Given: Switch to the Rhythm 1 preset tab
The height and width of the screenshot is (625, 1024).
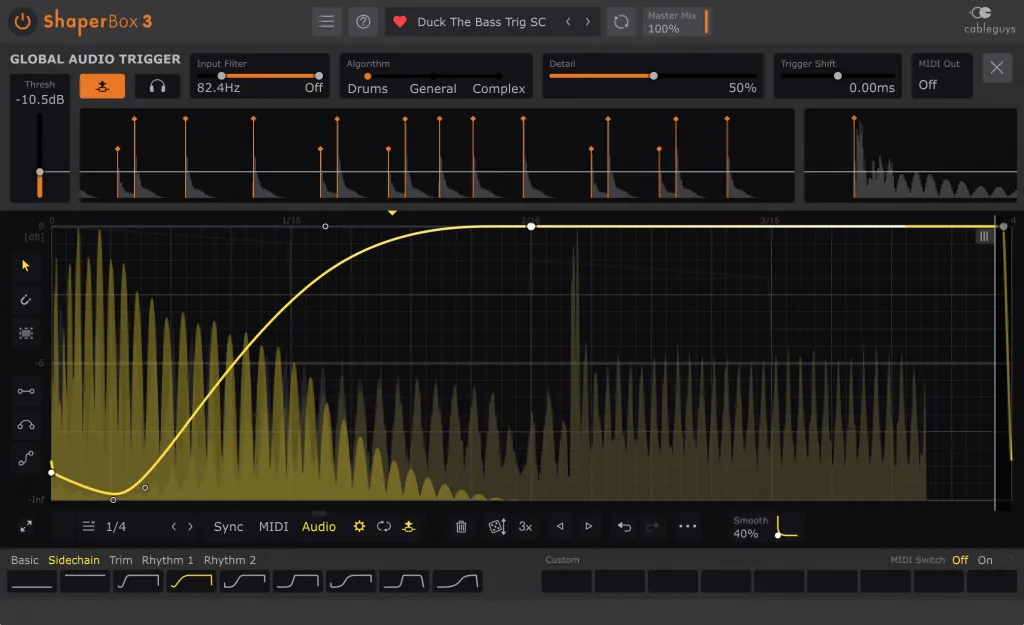Looking at the screenshot, I should [x=168, y=560].
